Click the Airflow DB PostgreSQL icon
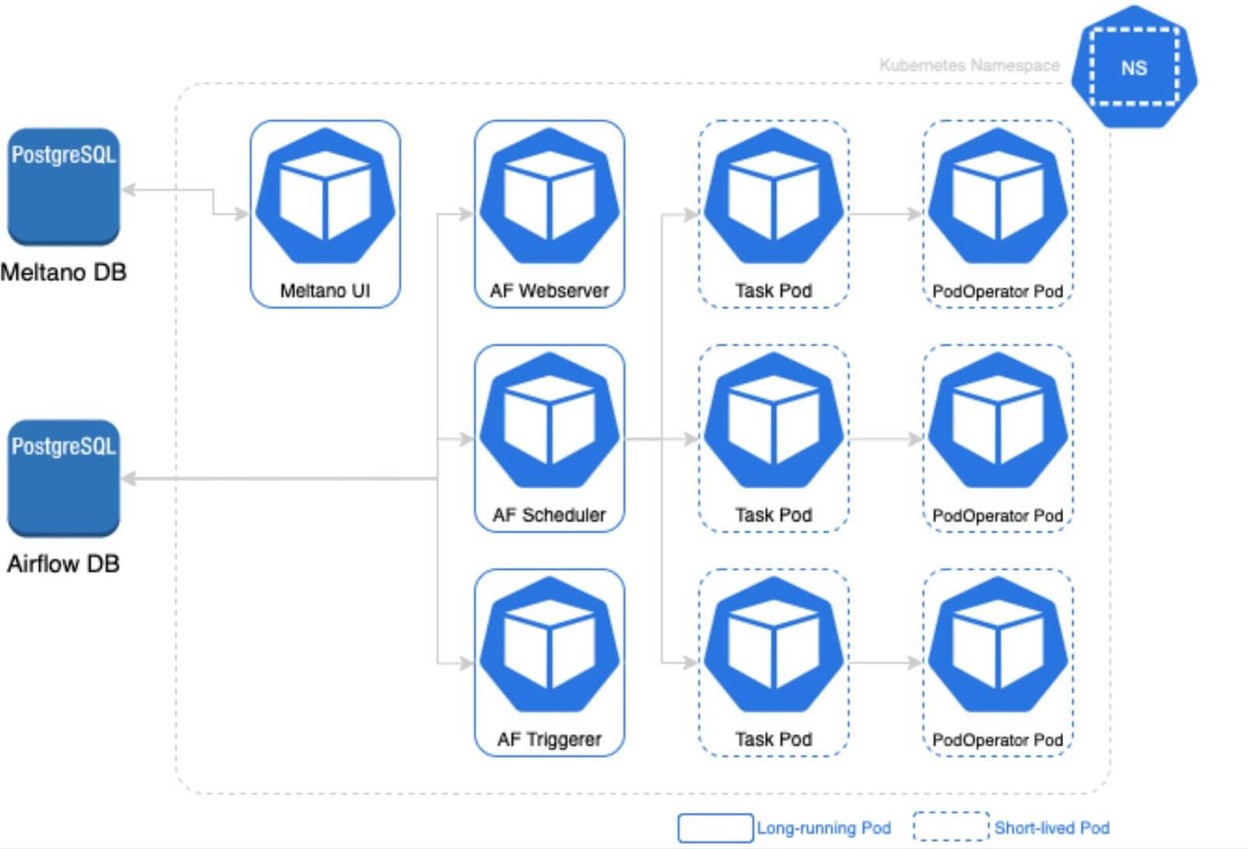The height and width of the screenshot is (849, 1248). pos(62,480)
